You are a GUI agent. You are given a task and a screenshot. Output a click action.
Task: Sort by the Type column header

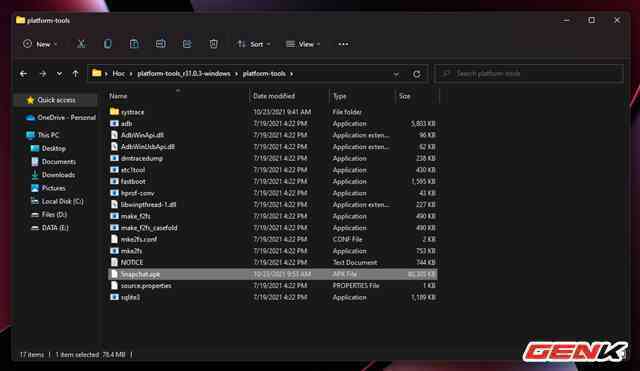(x=340, y=96)
